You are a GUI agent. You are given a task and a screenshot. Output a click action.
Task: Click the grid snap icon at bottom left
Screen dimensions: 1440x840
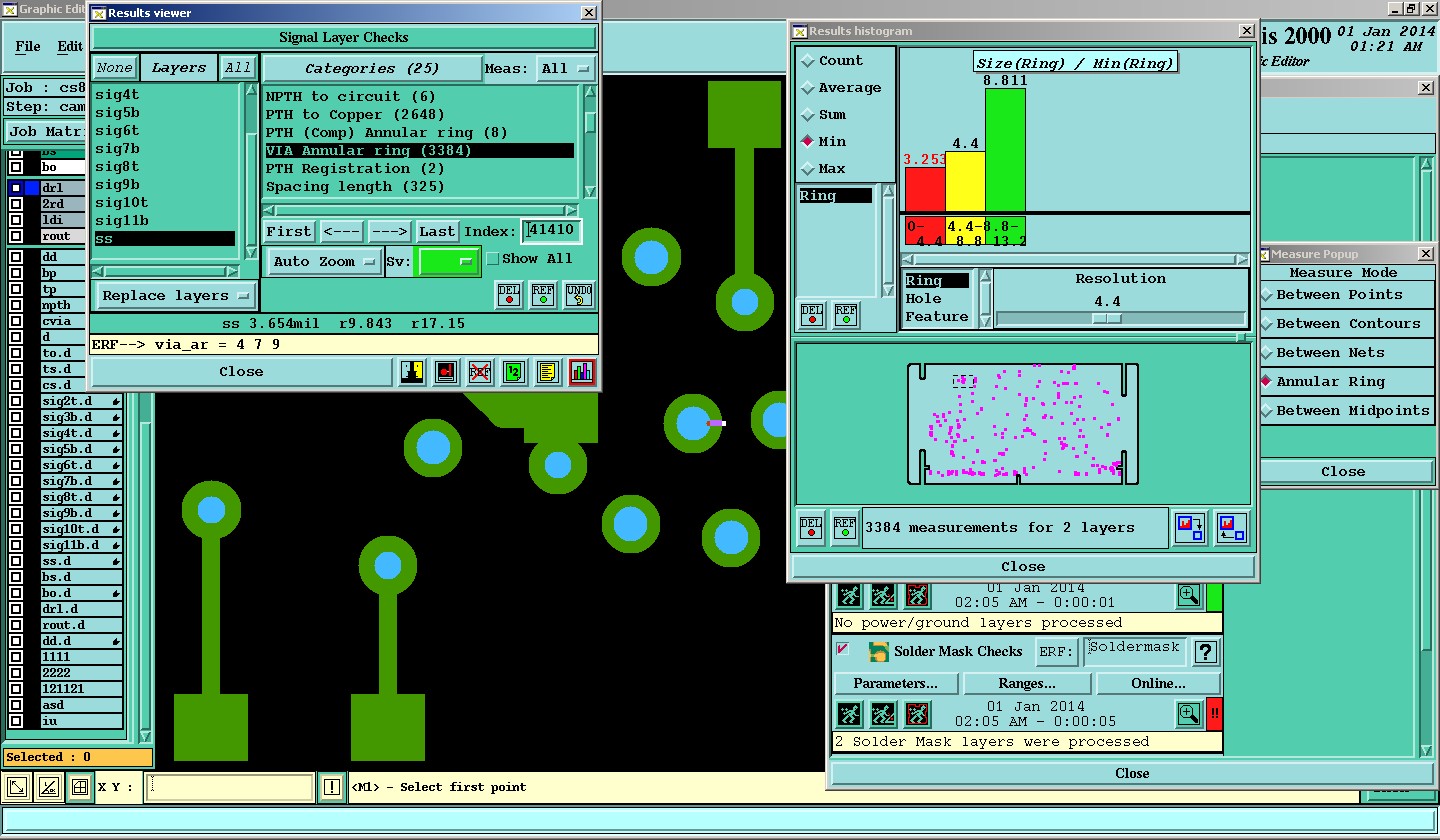click(x=79, y=788)
